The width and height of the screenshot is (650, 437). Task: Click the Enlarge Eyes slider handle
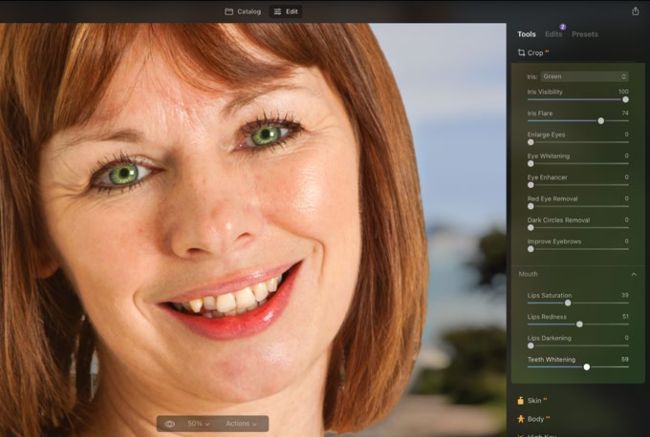pyautogui.click(x=530, y=142)
